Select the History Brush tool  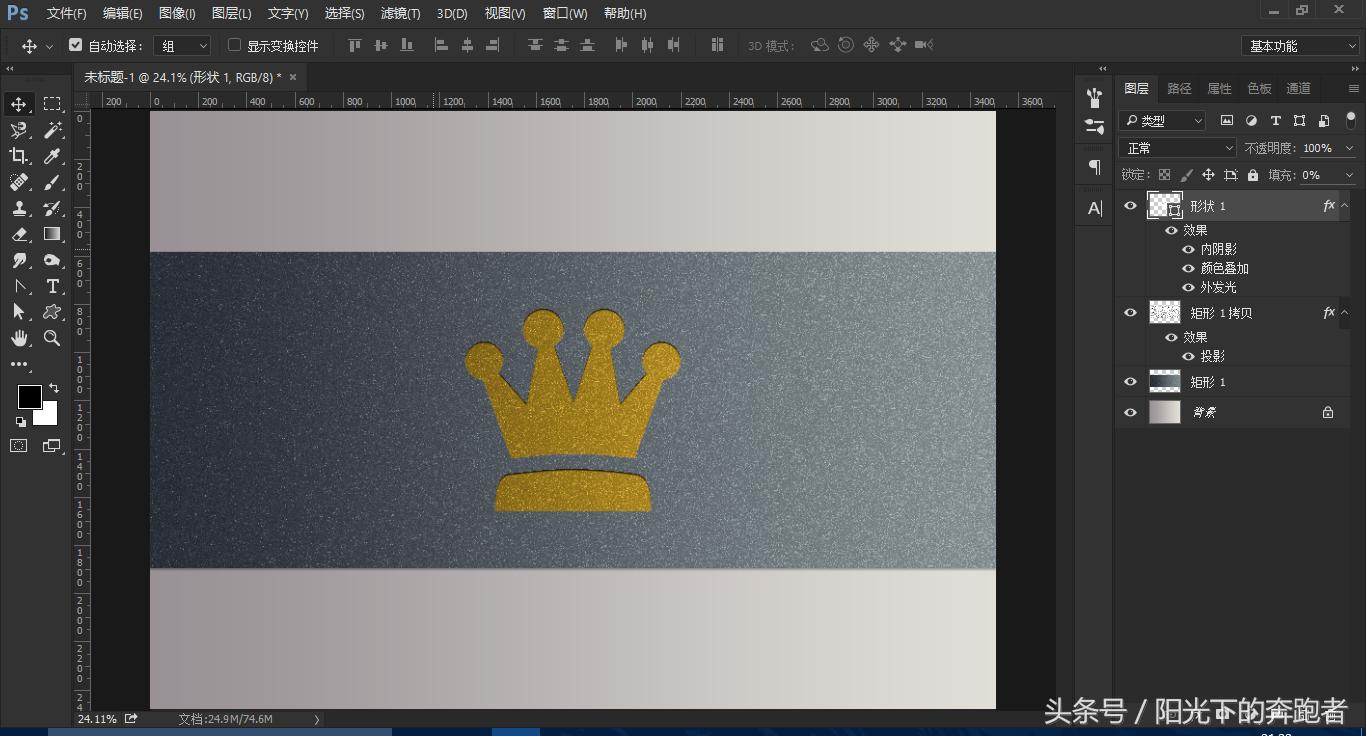(x=52, y=208)
